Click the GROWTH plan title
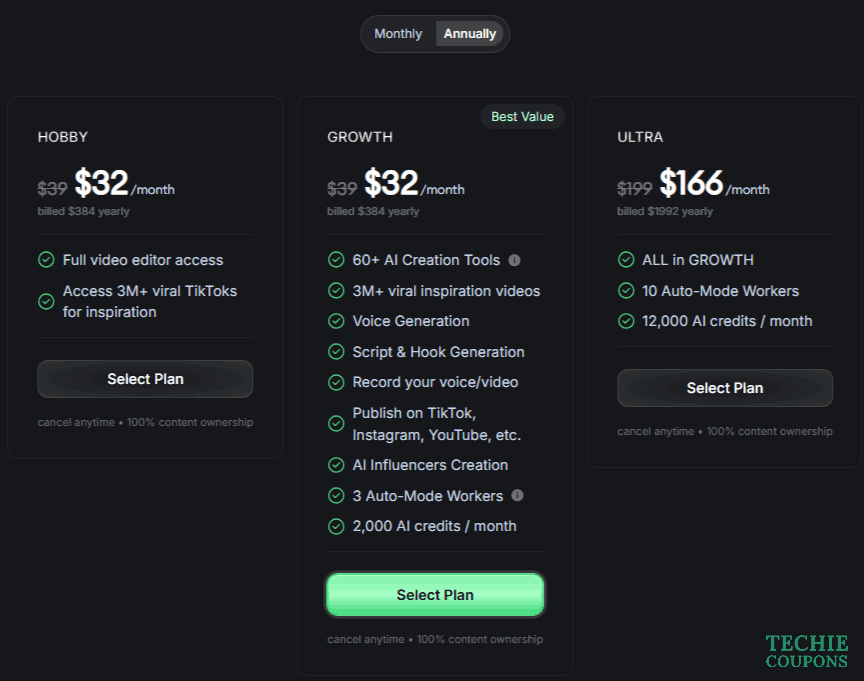Screen dimensions: 864x681 tap(360, 137)
